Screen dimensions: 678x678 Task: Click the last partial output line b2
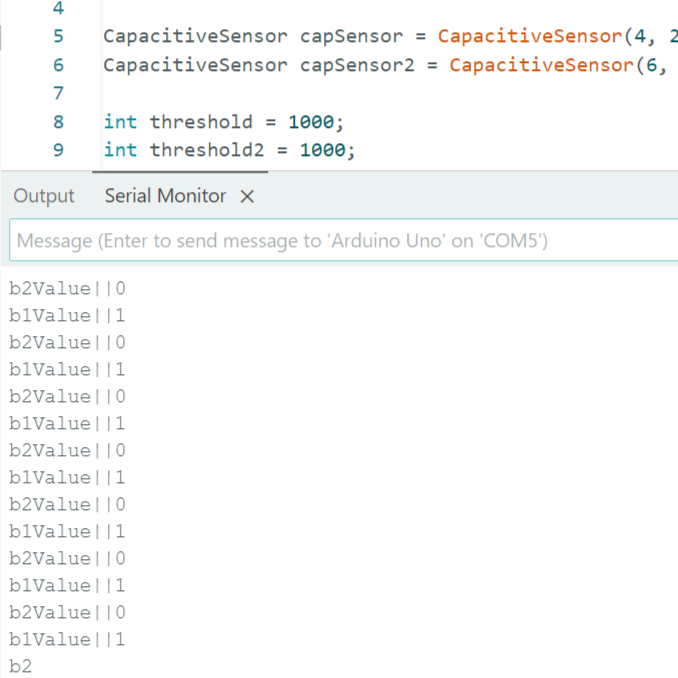click(20, 666)
